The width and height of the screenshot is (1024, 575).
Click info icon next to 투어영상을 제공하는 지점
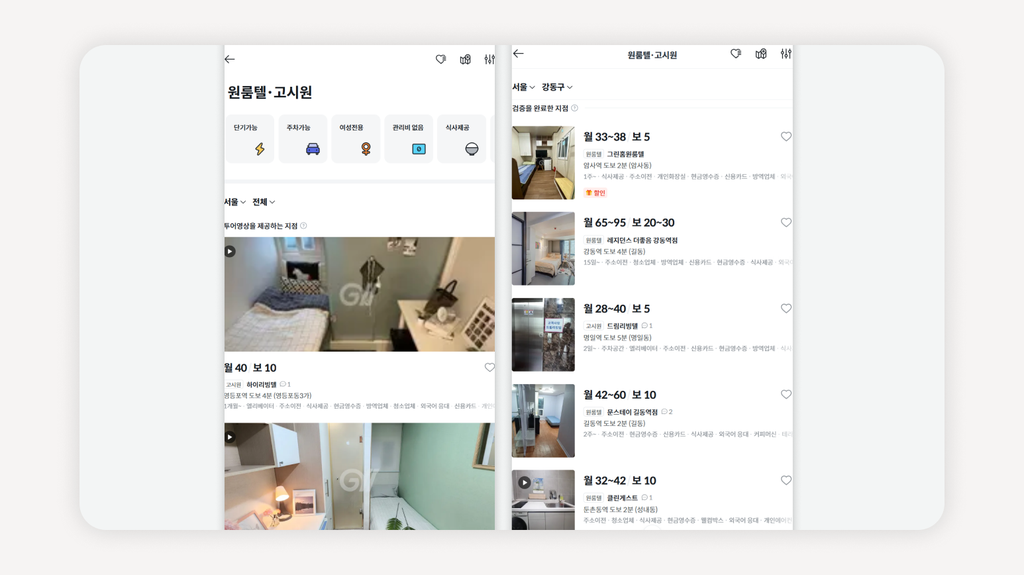tap(304, 226)
